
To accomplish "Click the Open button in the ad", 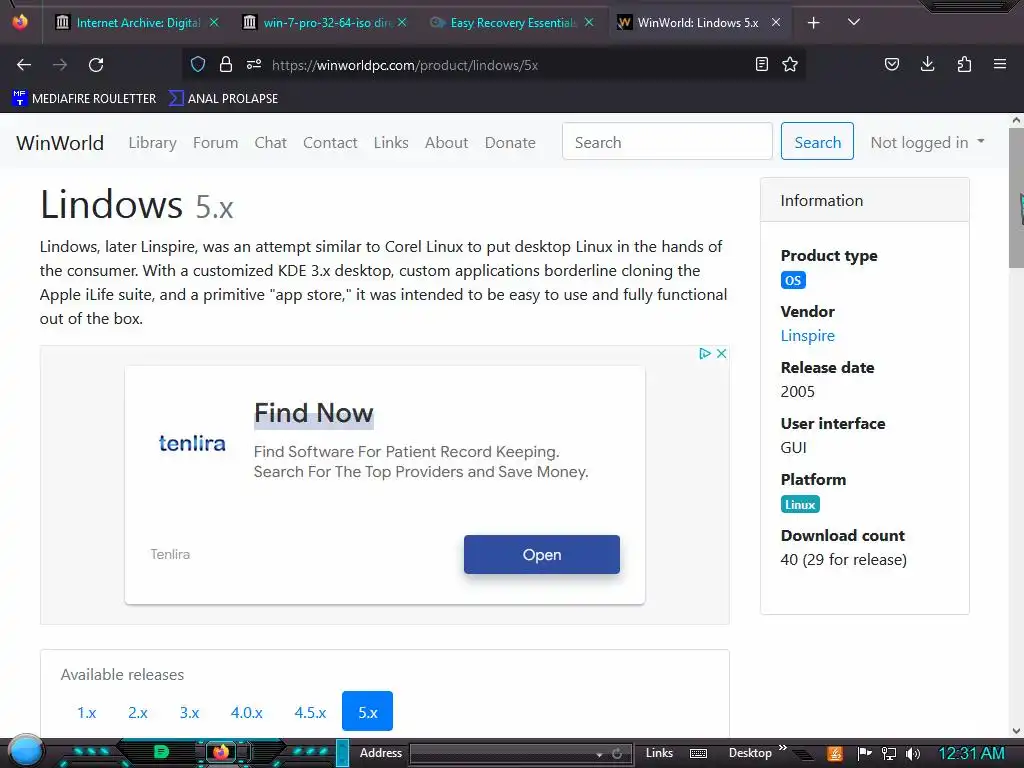I will 541,554.
